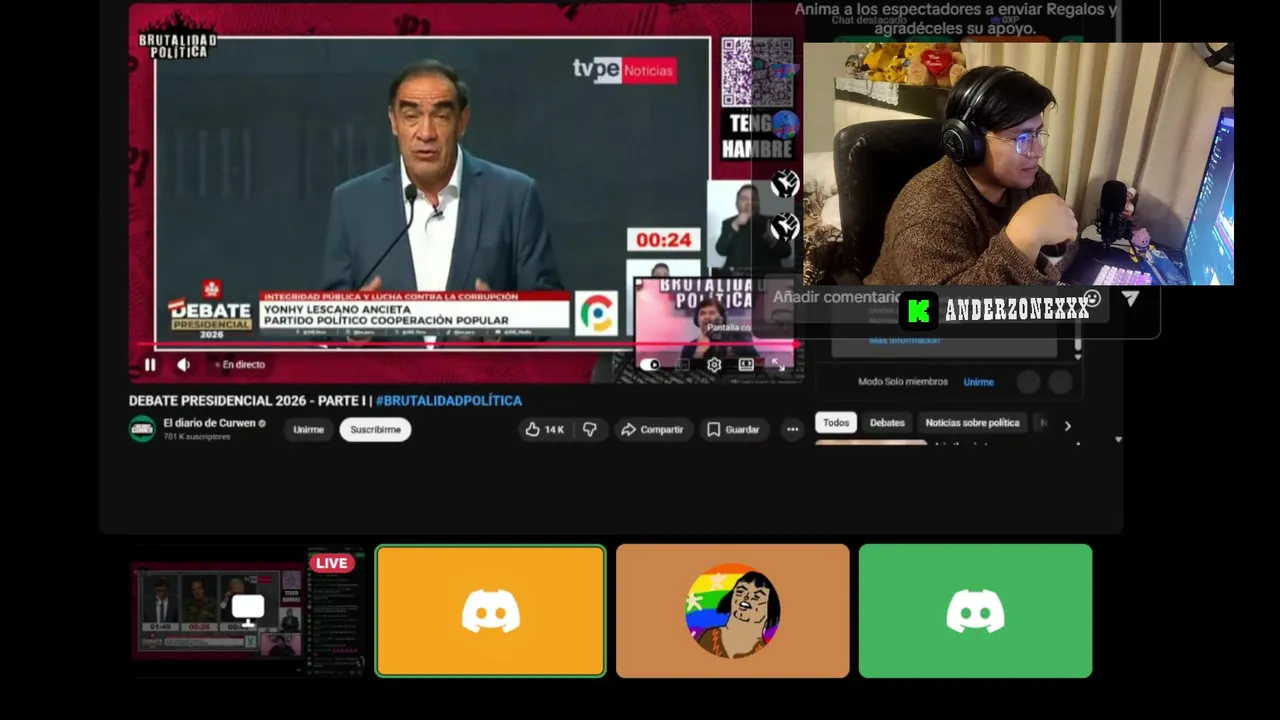This screenshot has width=1280, height=720.
Task: Open more actions three-dot menu
Action: coord(792,429)
